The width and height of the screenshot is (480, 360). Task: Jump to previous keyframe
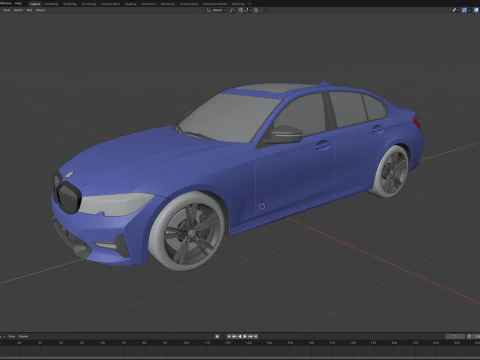point(234,336)
